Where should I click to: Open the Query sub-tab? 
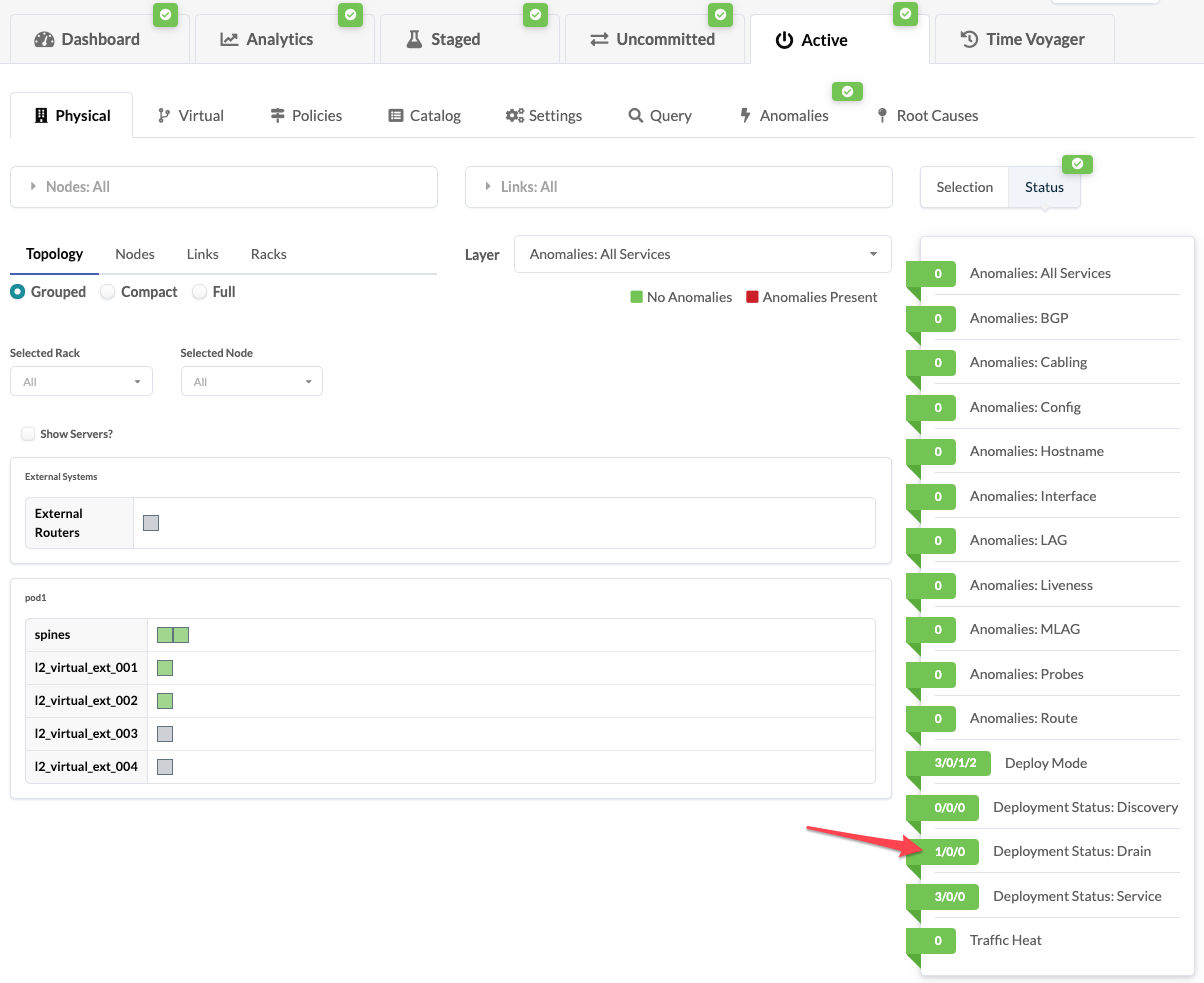pyautogui.click(x=660, y=116)
